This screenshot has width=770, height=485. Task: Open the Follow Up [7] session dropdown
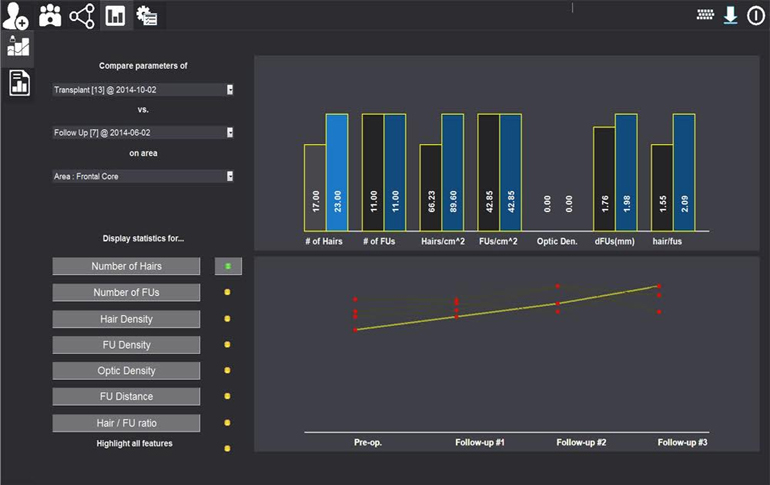230,132
